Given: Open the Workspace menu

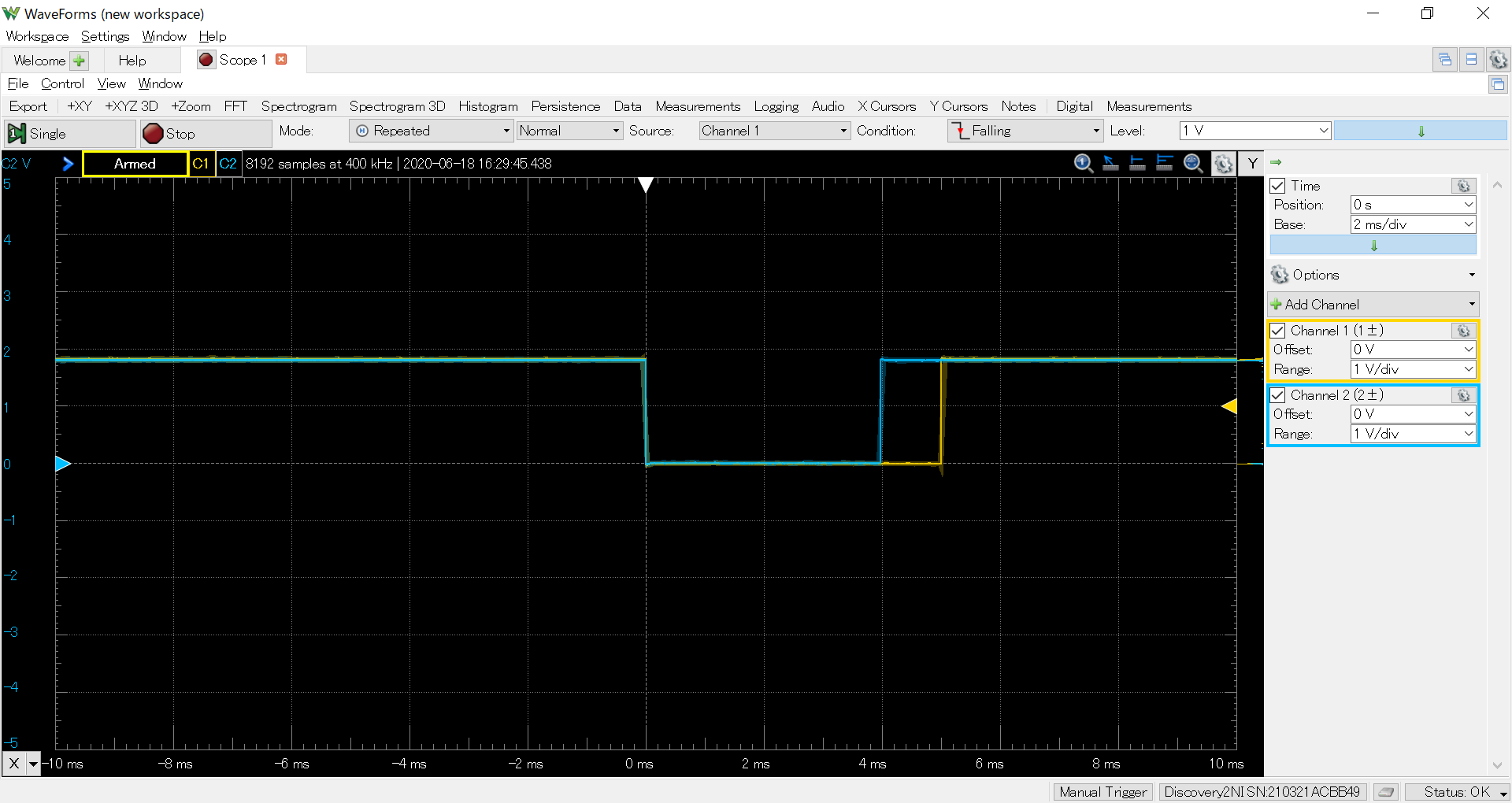Looking at the screenshot, I should pos(37,36).
